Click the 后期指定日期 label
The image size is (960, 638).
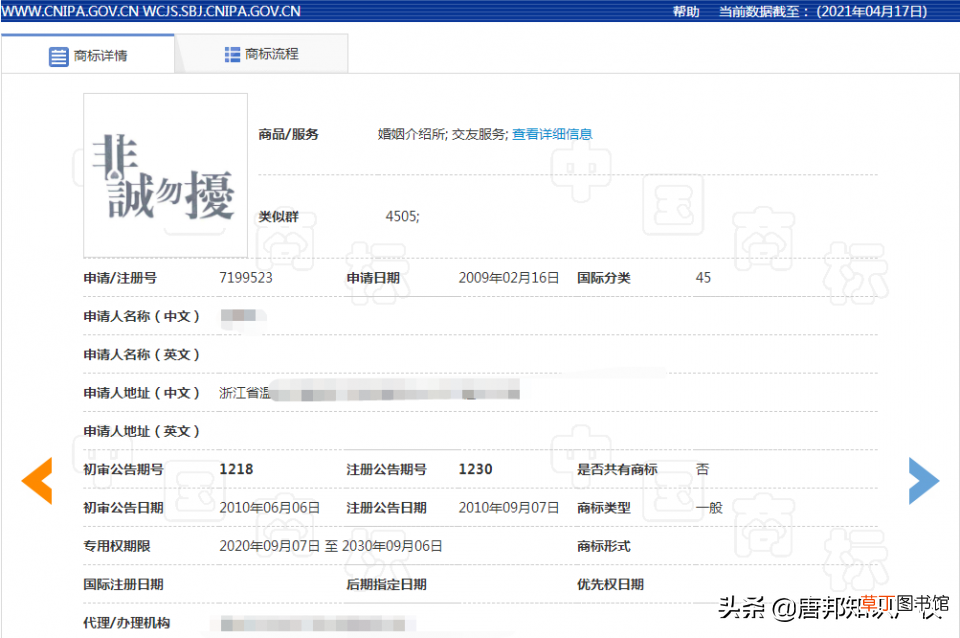386,584
